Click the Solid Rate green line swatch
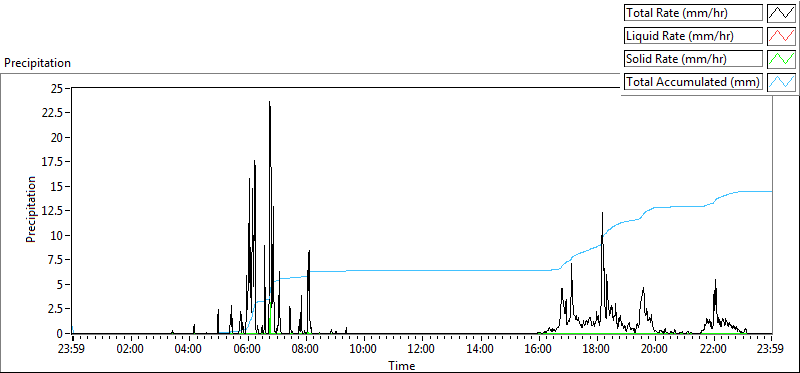 coord(781,59)
